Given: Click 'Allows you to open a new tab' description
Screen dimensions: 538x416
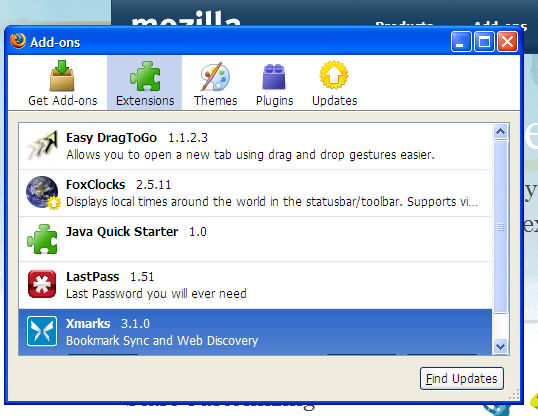Looking at the screenshot, I should click(x=250, y=155).
